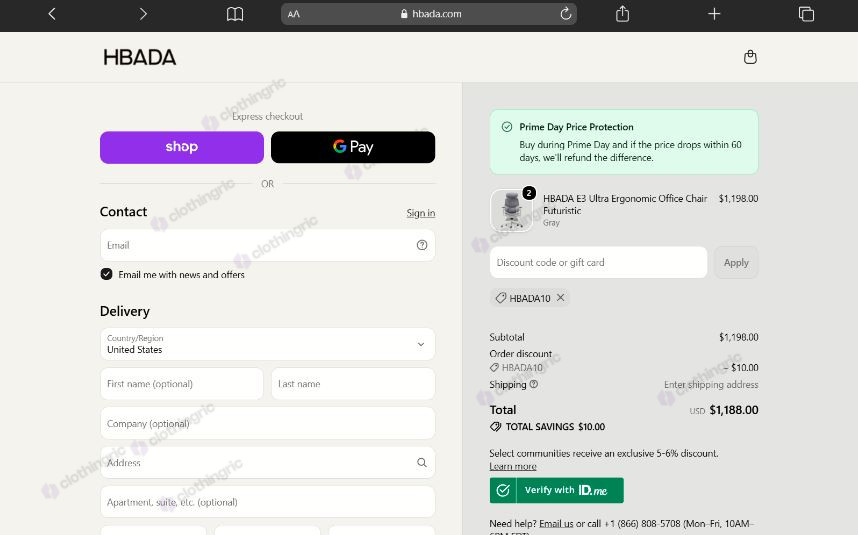Pay with Shop express checkout

click(182, 147)
